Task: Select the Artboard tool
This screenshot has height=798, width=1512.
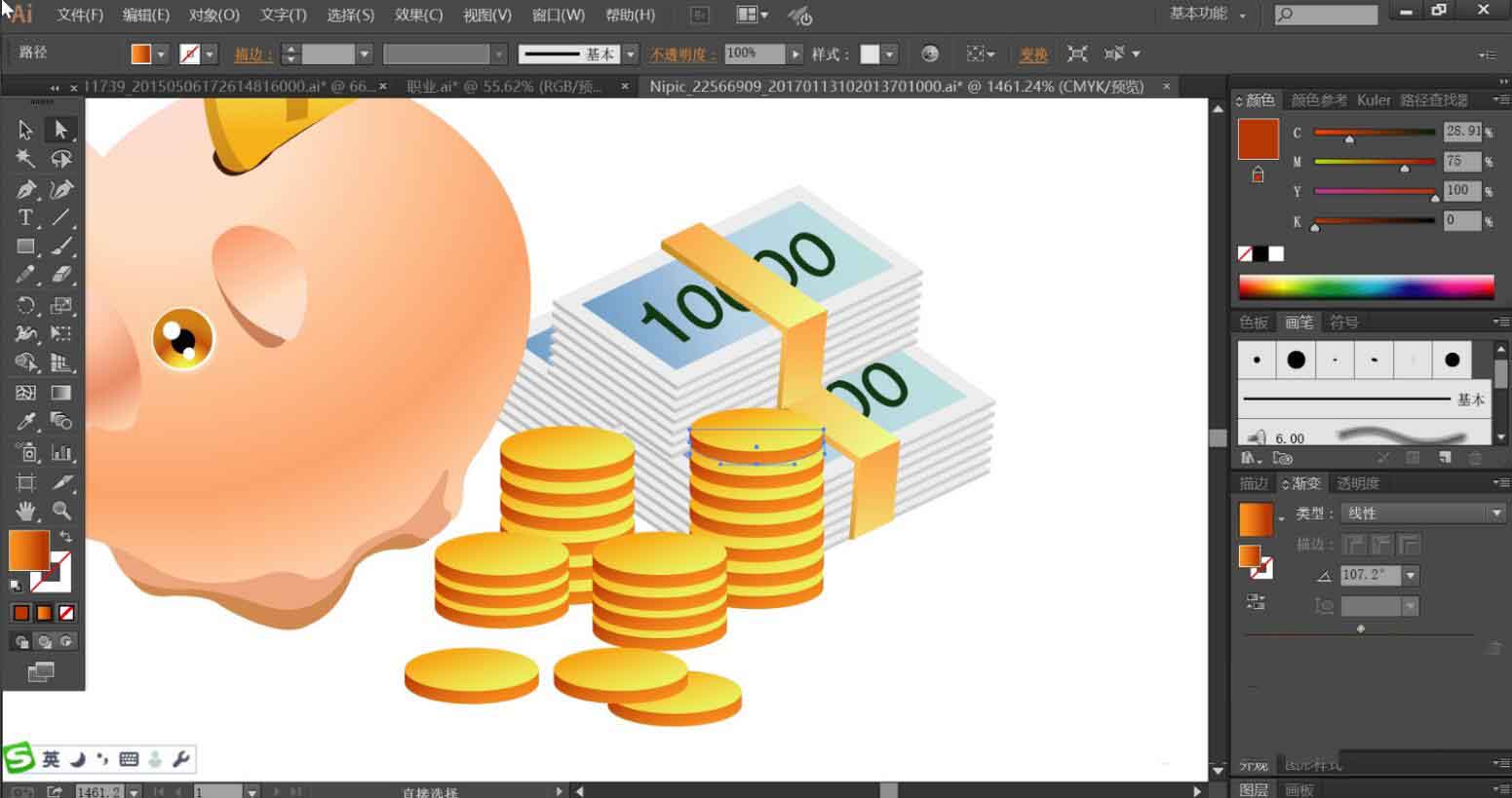Action: 25,482
